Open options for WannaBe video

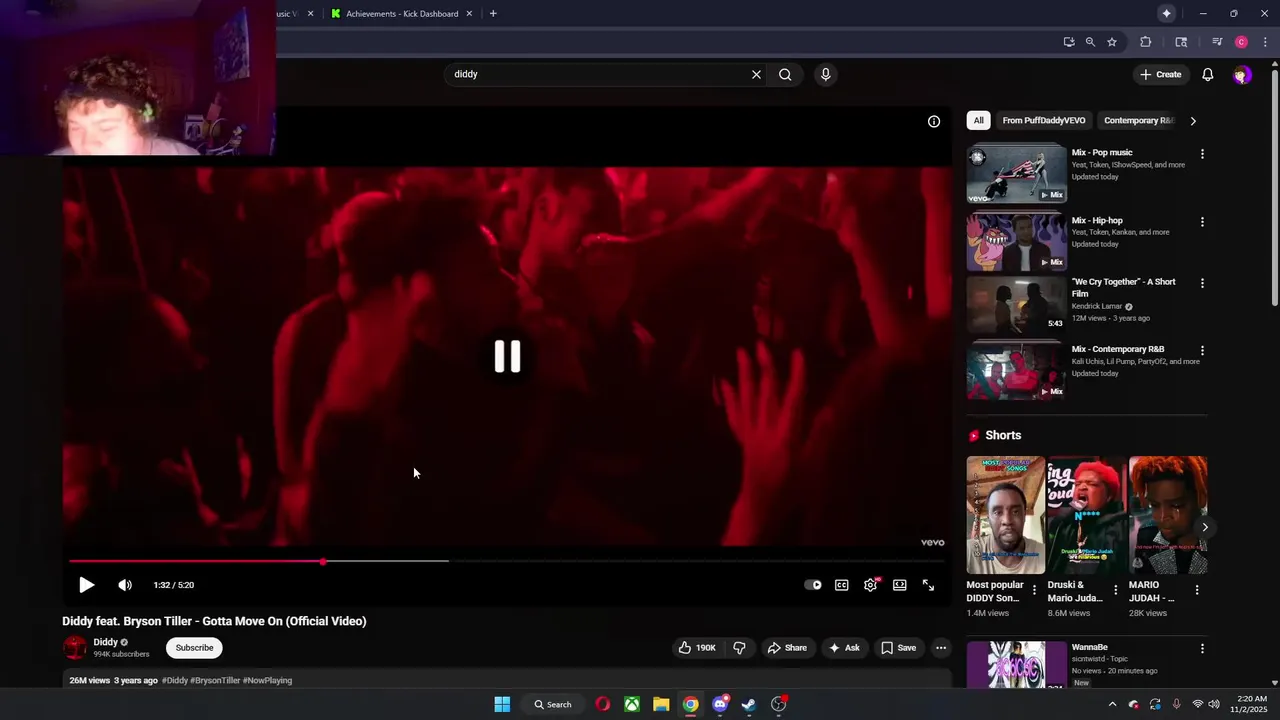click(x=1202, y=648)
